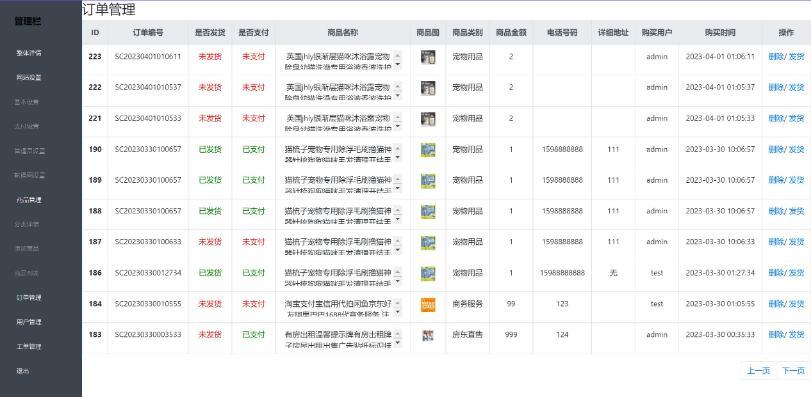Open the product thumbnail of order 183

tap(428, 335)
